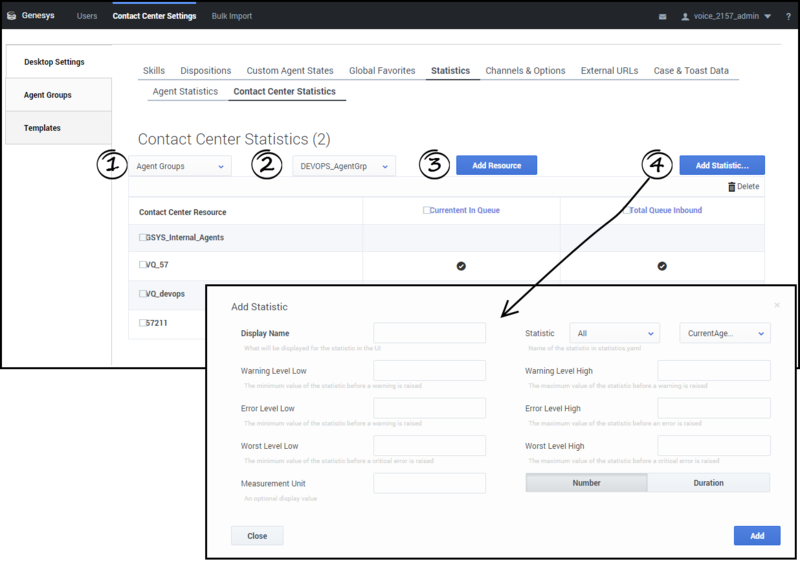The image size is (800, 568).
Task: Select the Current In Queue column checkbox
Action: coord(427,211)
